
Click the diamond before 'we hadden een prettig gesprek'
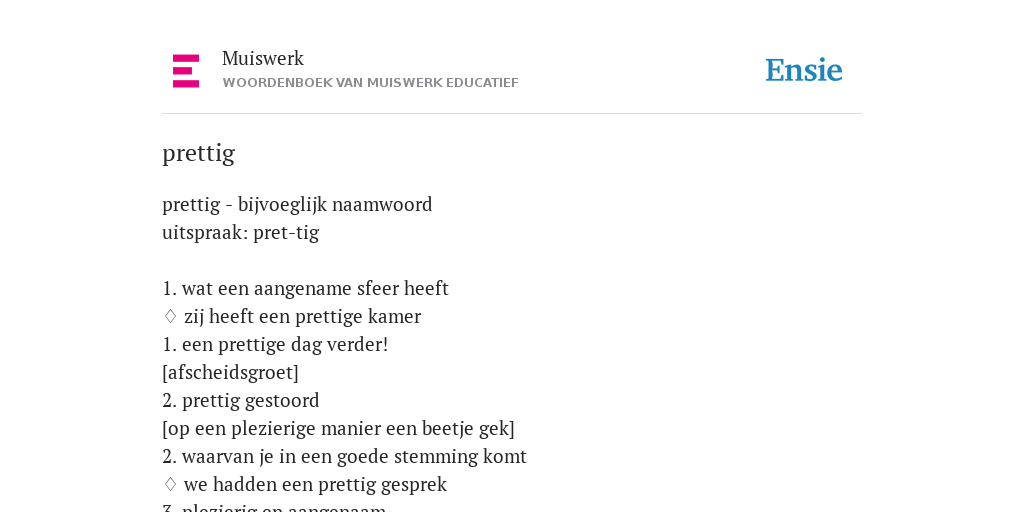tap(170, 484)
